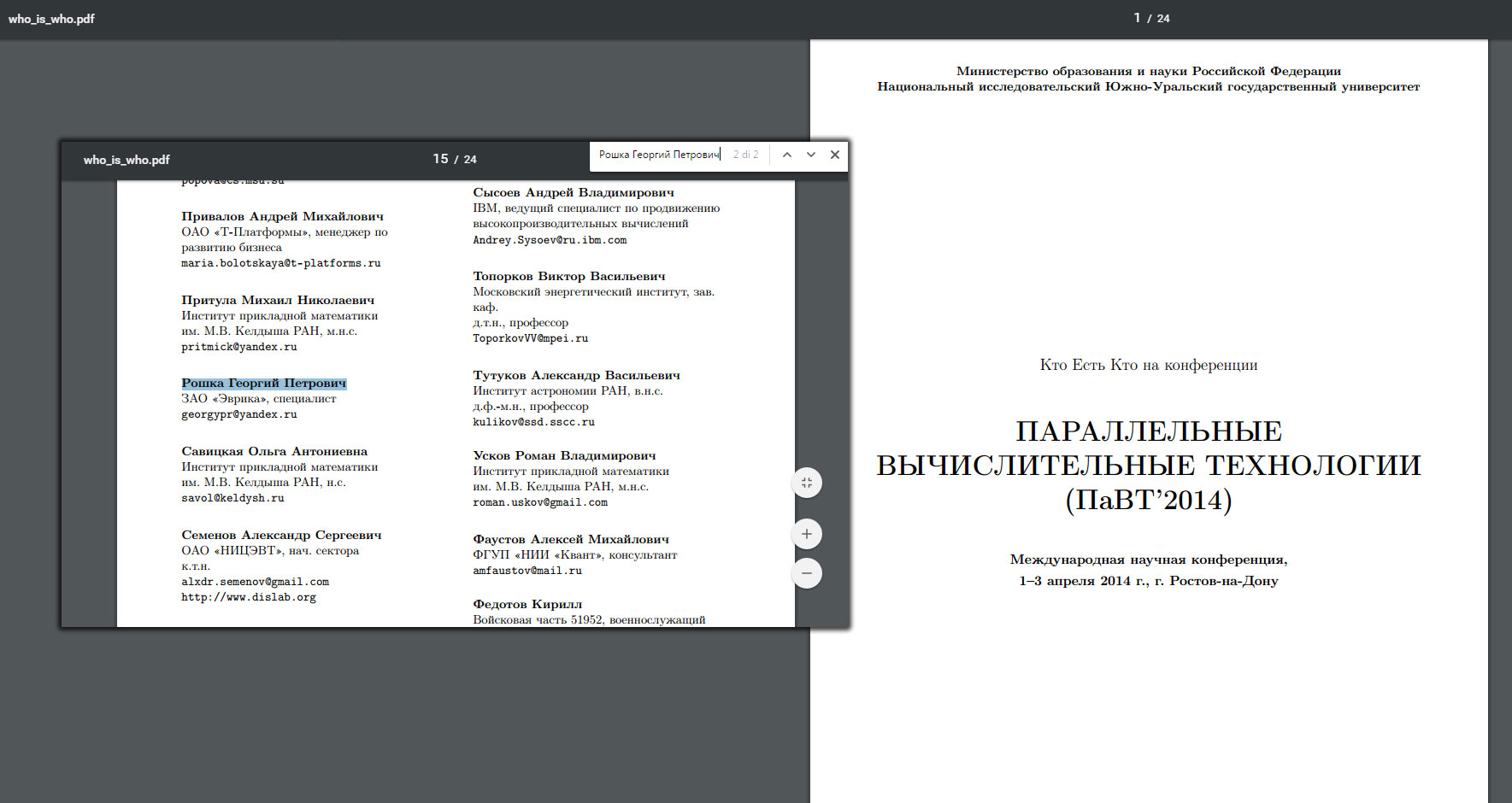Click heading Кто Есть Кто на конференции
Screen dimensions: 1512x803
point(1149,365)
